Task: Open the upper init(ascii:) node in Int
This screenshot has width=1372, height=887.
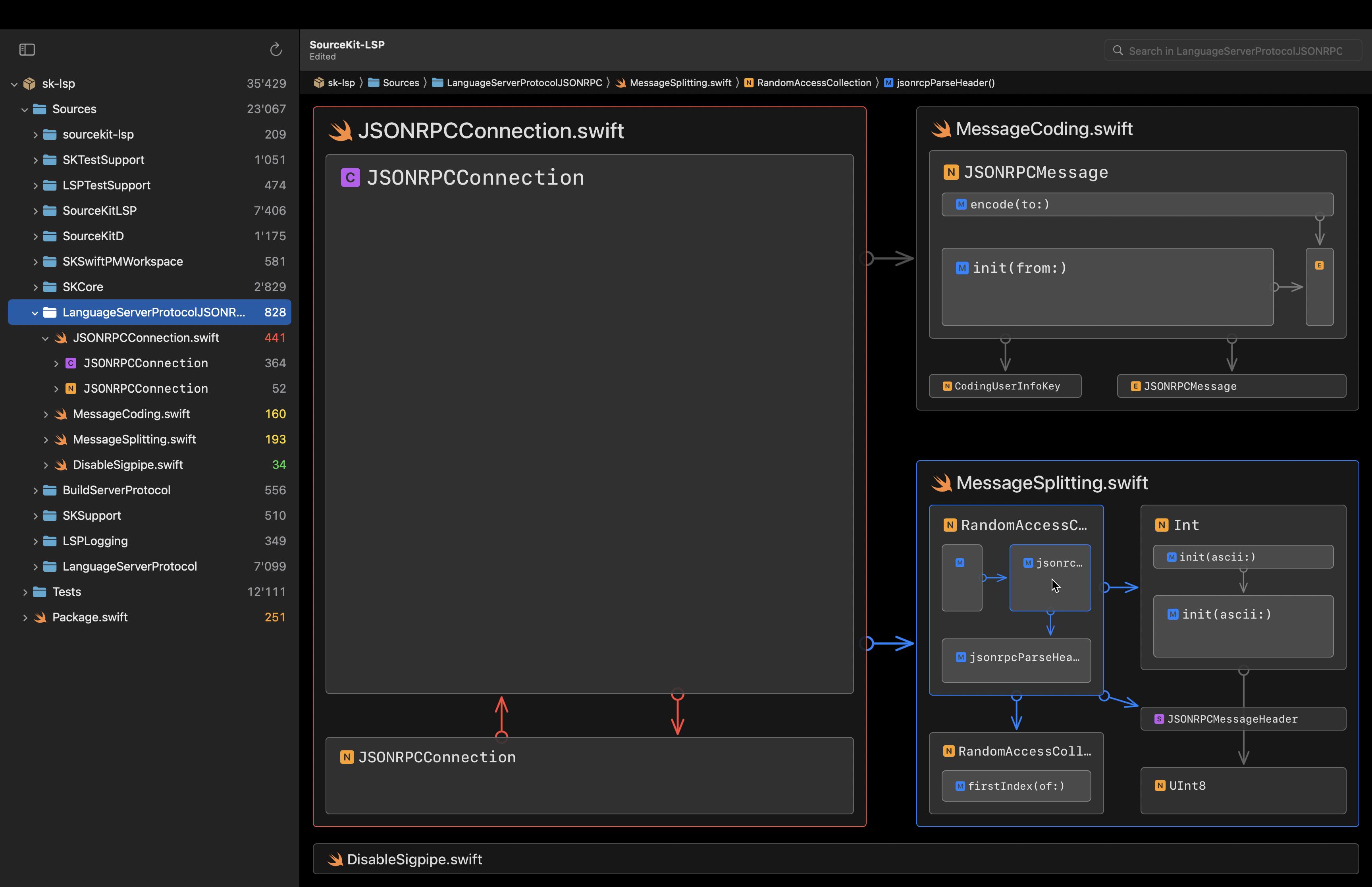Action: click(1244, 557)
